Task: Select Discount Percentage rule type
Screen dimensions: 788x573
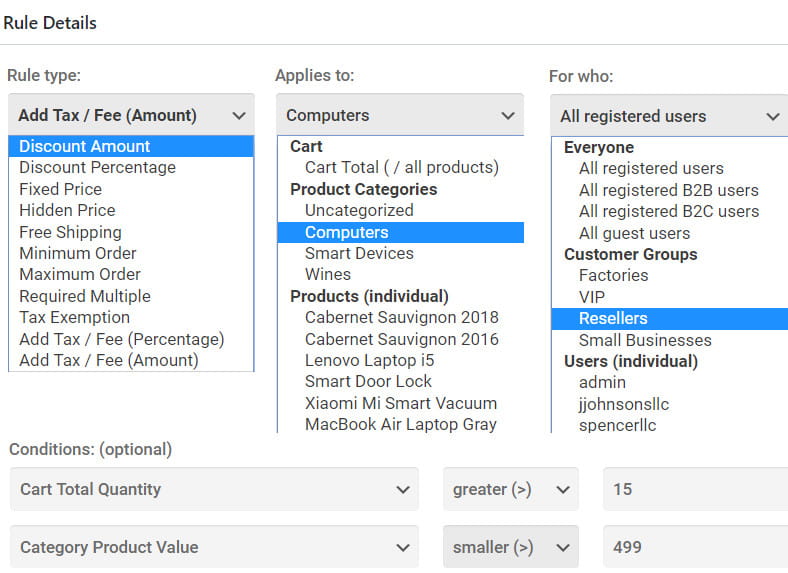Action: pos(97,167)
